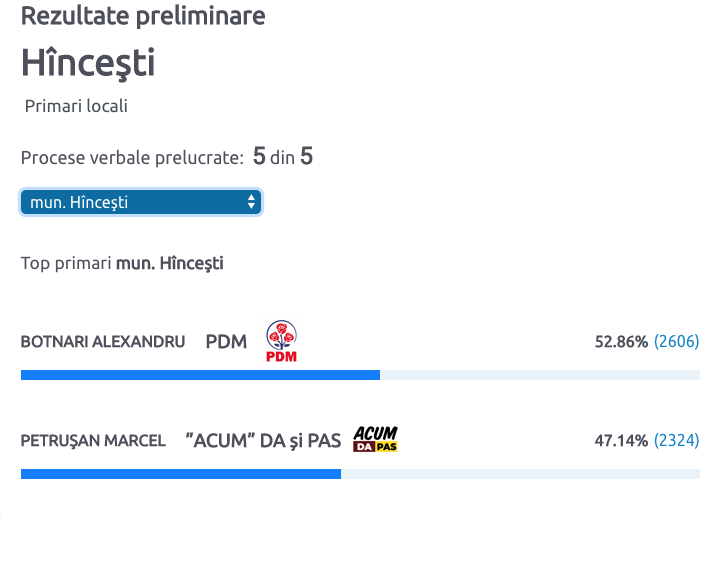Click the Primari locali subtitle
This screenshot has width=717, height=564.
coord(76,106)
